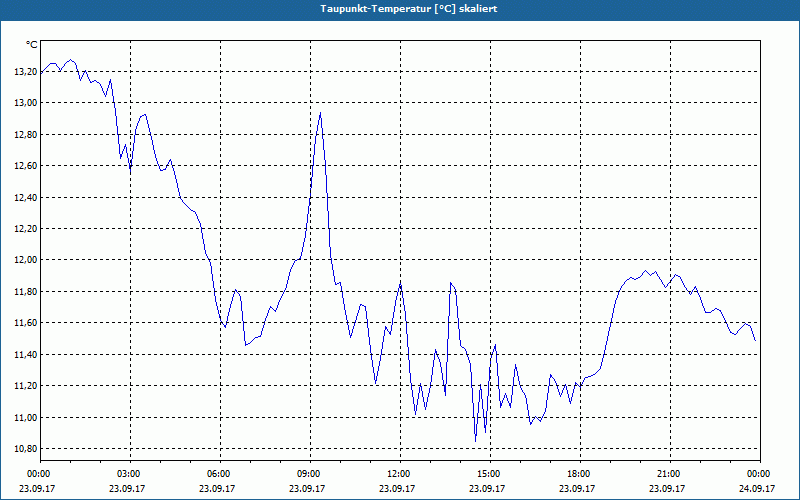Select the 13,20 y-axis value
Viewport: 800px width, 500px height.
pos(26,72)
